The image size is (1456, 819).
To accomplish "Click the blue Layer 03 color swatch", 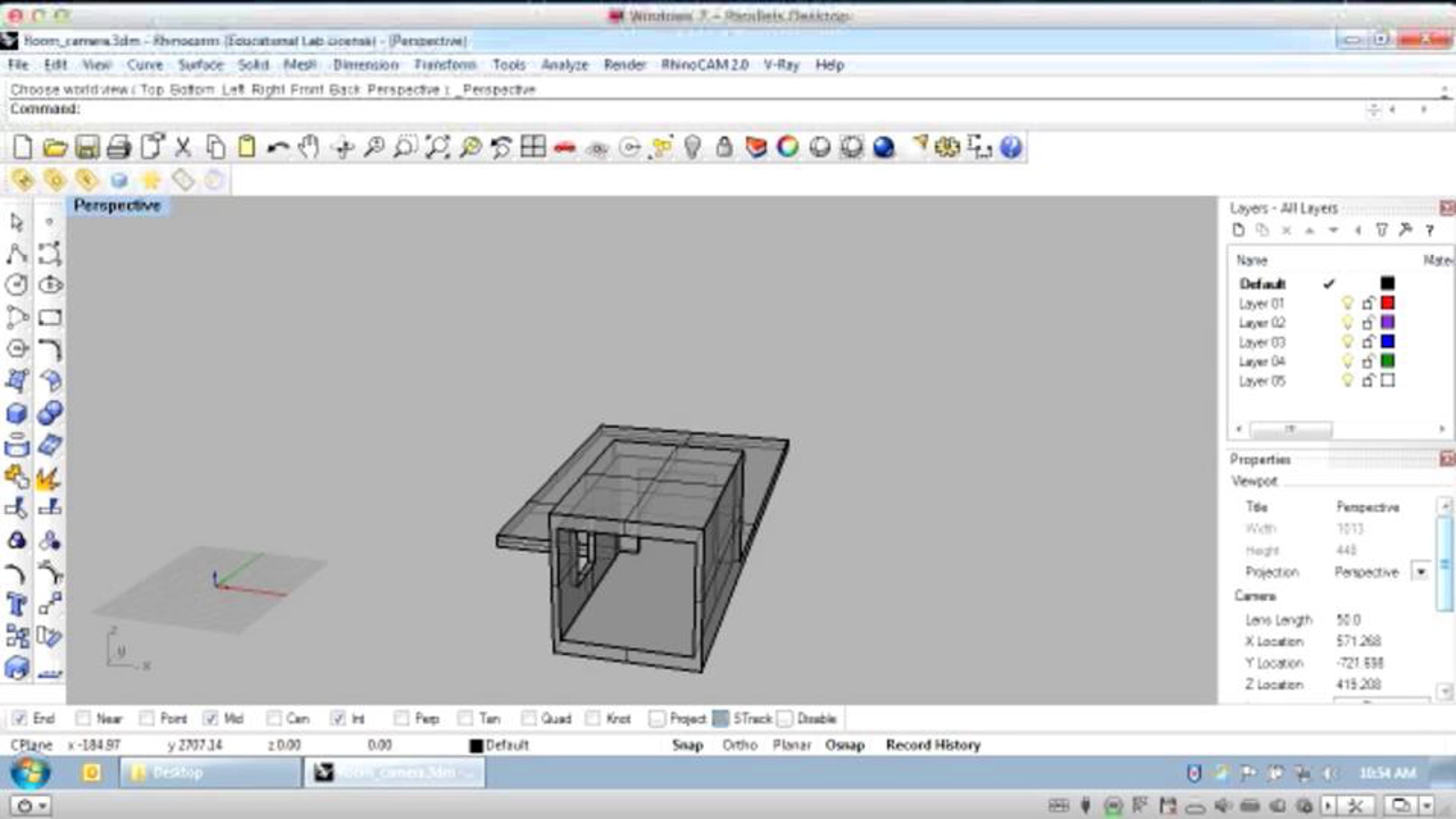I will [x=1387, y=342].
